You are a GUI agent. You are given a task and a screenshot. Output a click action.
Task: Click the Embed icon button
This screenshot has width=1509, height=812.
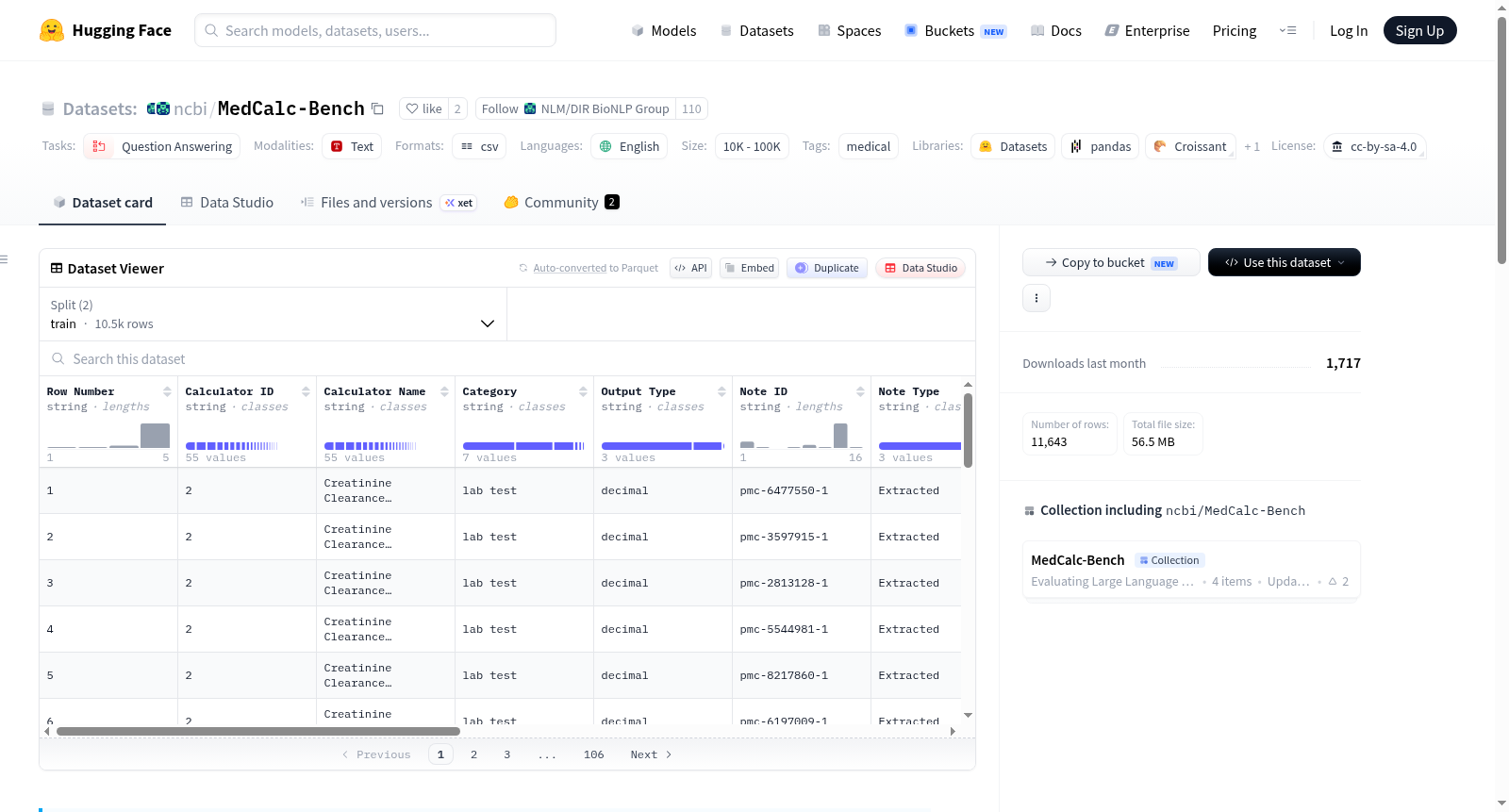(x=750, y=268)
